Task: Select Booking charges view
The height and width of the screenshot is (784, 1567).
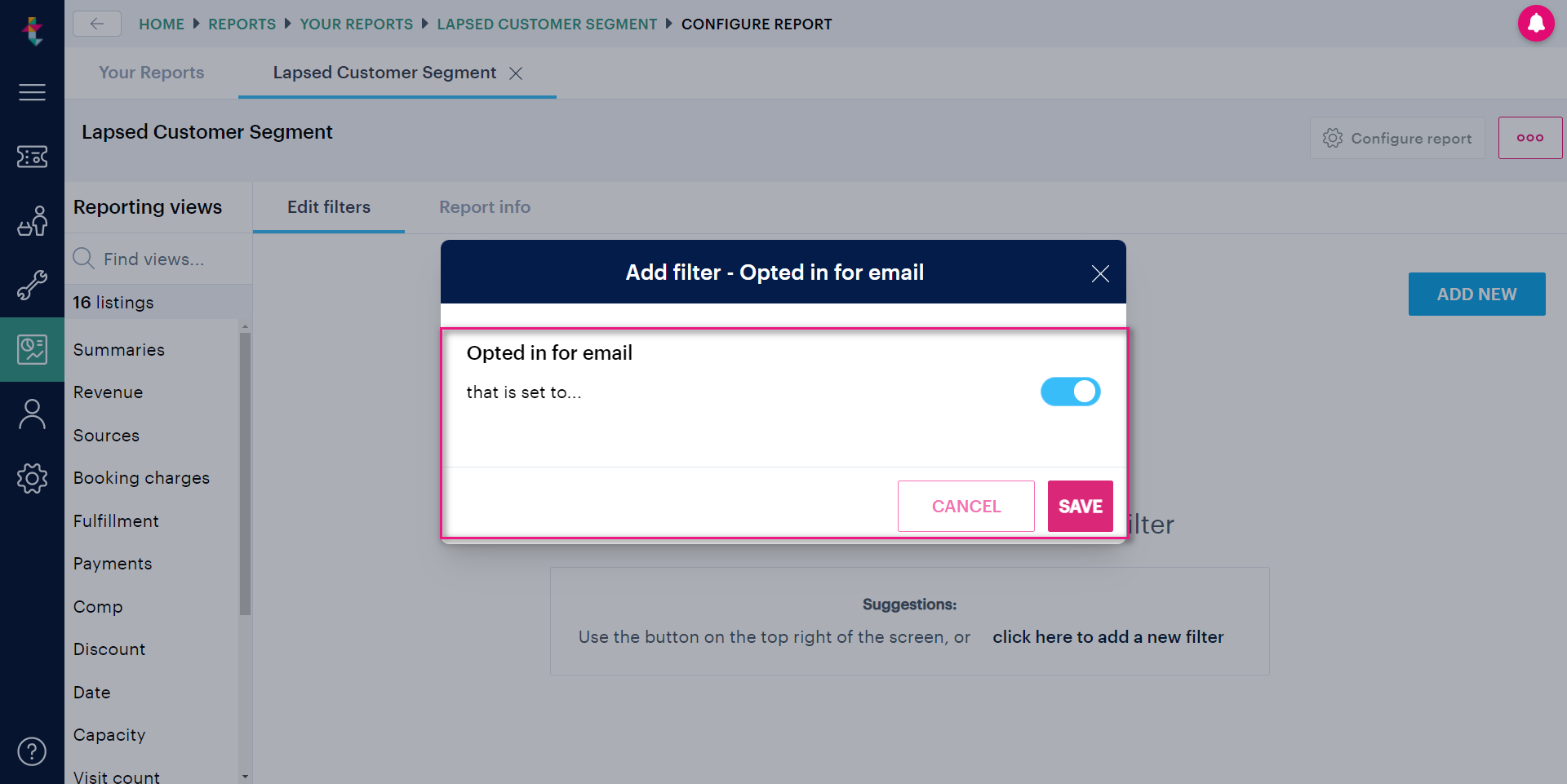Action: pos(142,478)
